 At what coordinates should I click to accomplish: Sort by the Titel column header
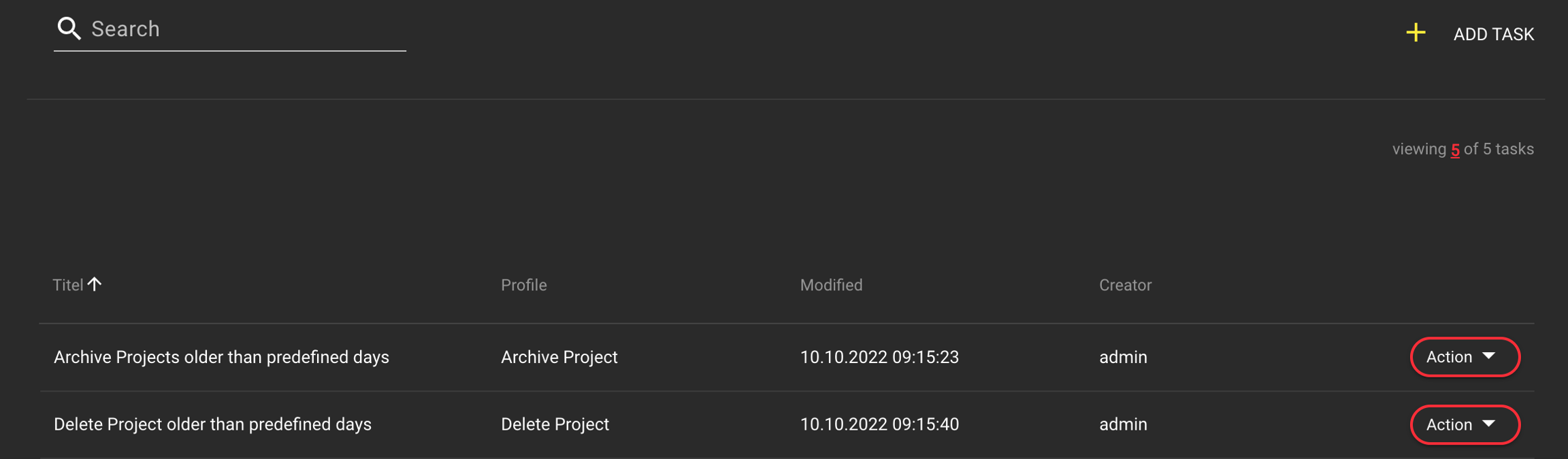[x=68, y=286]
